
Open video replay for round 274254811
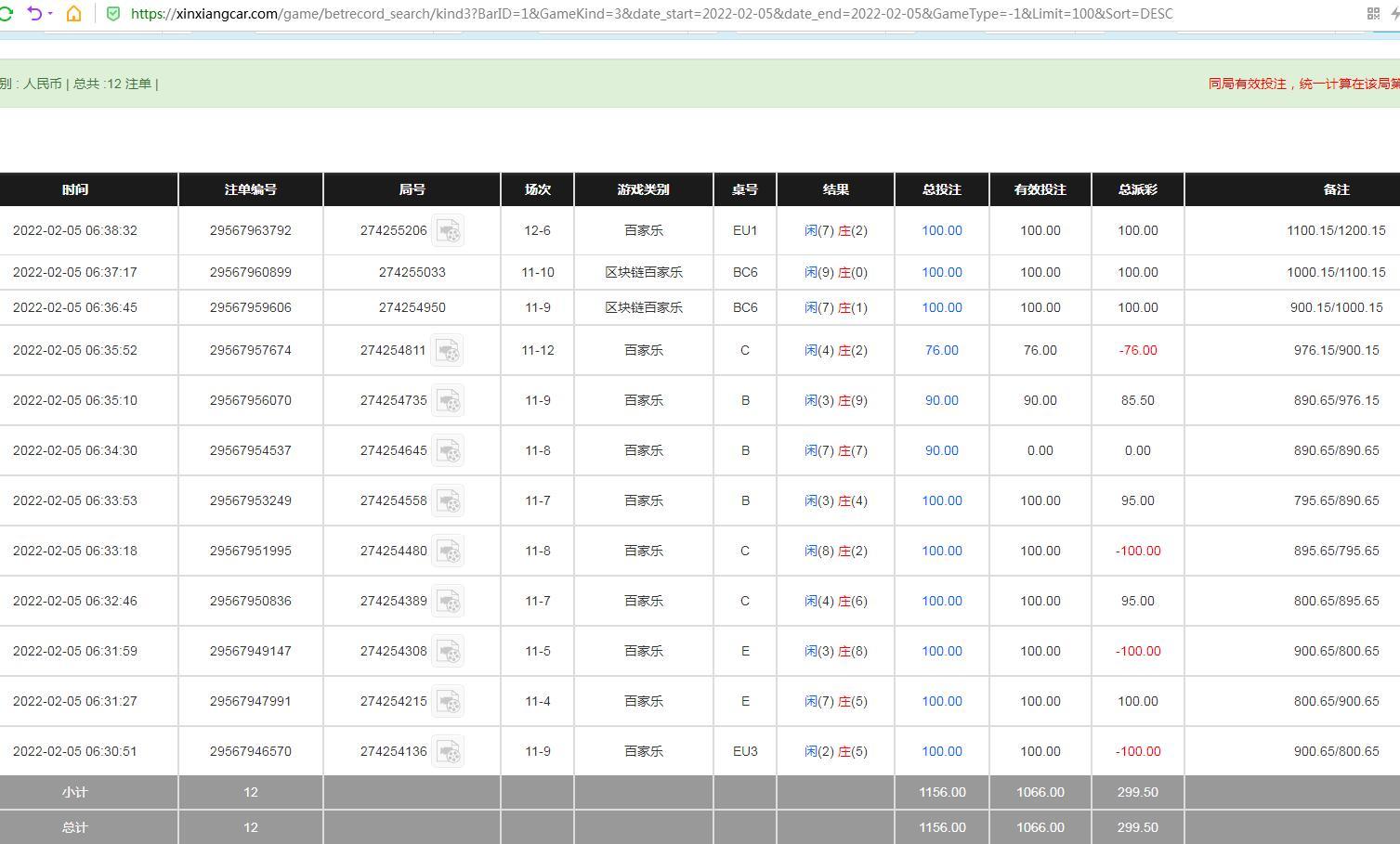pyautogui.click(x=448, y=351)
